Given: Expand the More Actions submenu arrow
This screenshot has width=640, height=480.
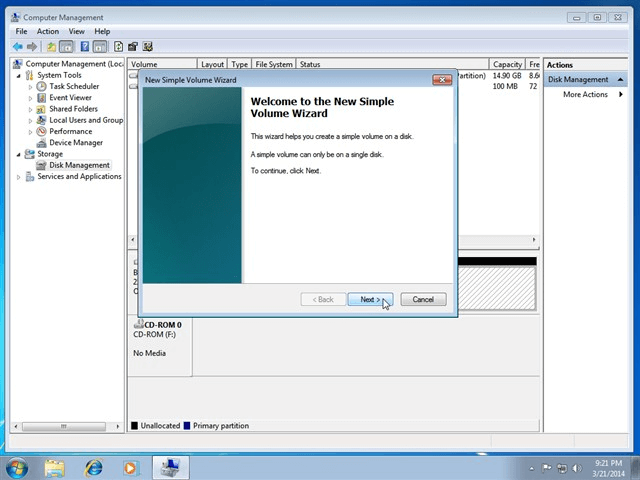Looking at the screenshot, I should (622, 95).
